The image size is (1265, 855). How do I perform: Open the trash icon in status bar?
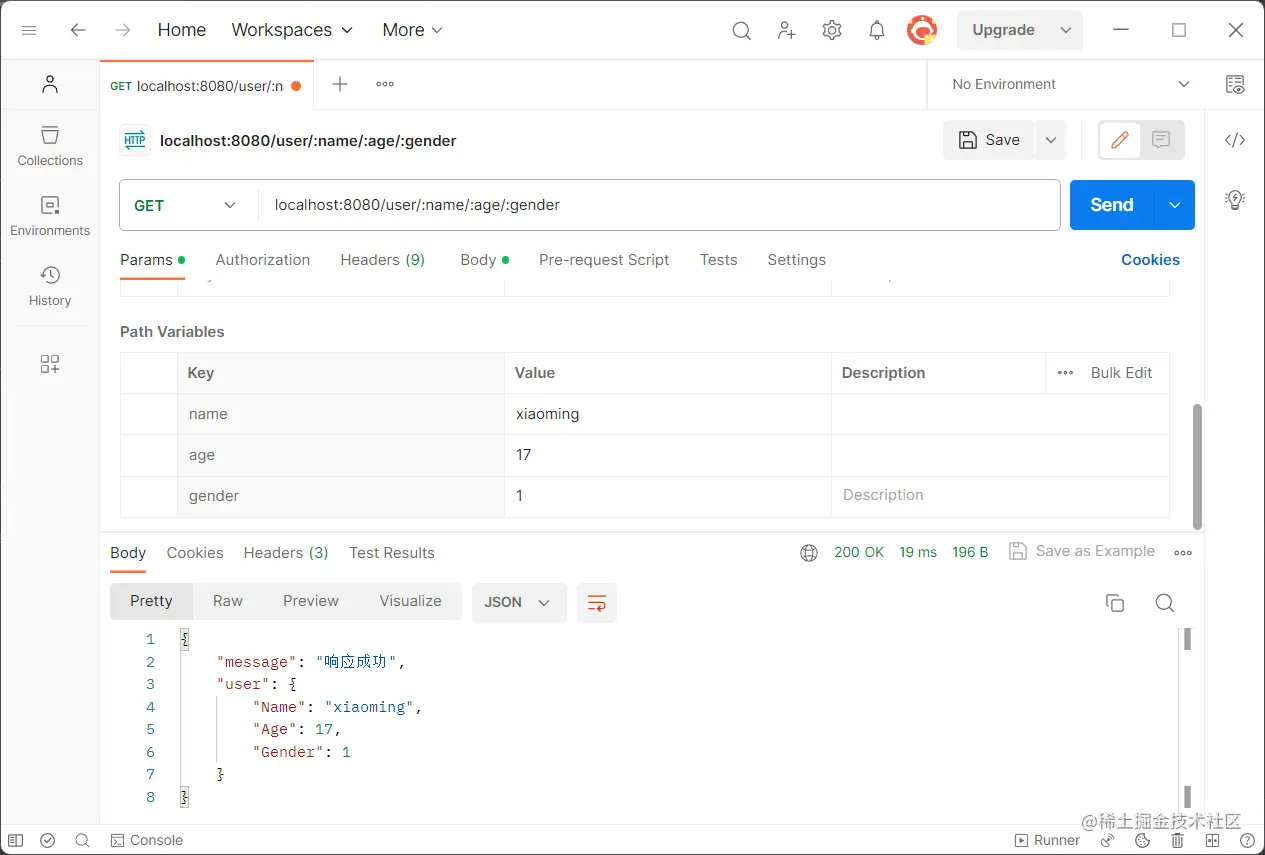1178,841
